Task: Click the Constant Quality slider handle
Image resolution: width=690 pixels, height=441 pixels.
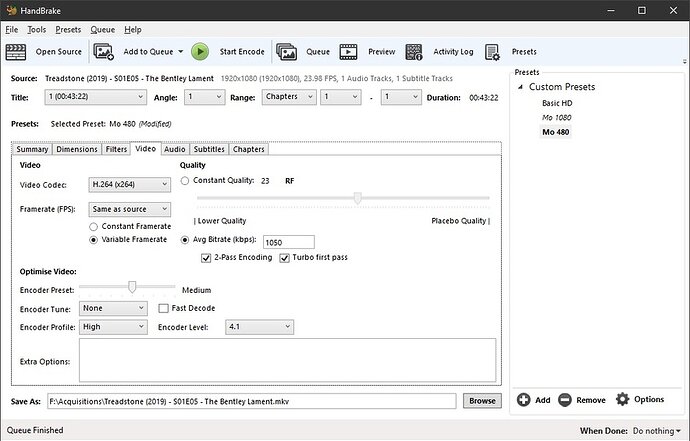Action: [358, 198]
